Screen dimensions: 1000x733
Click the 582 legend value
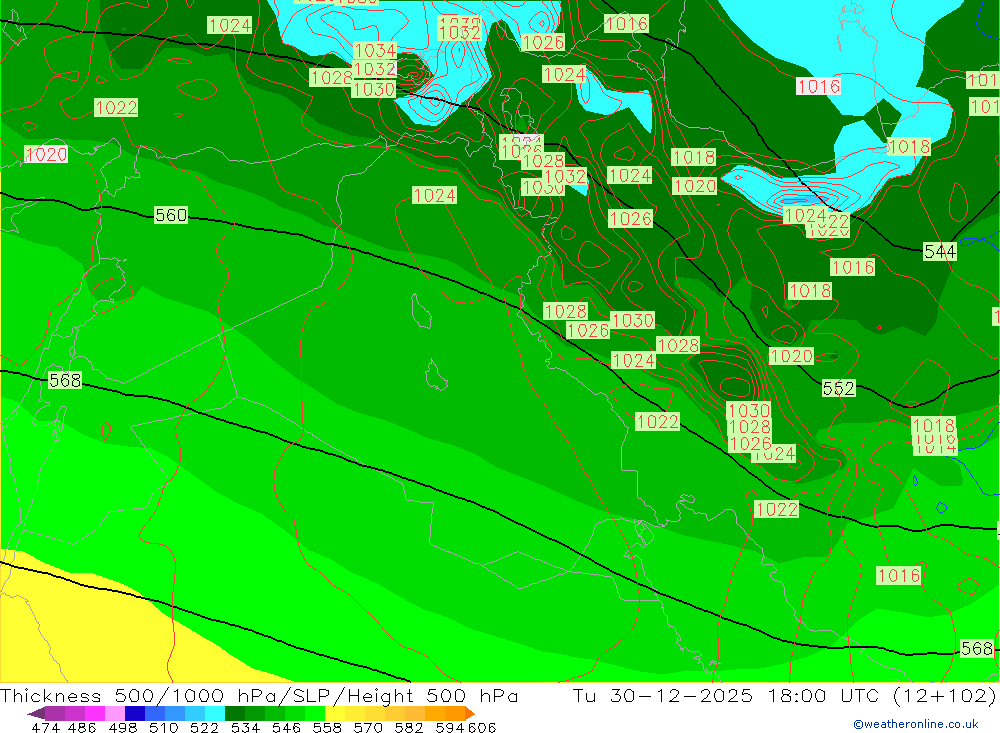tap(408, 727)
